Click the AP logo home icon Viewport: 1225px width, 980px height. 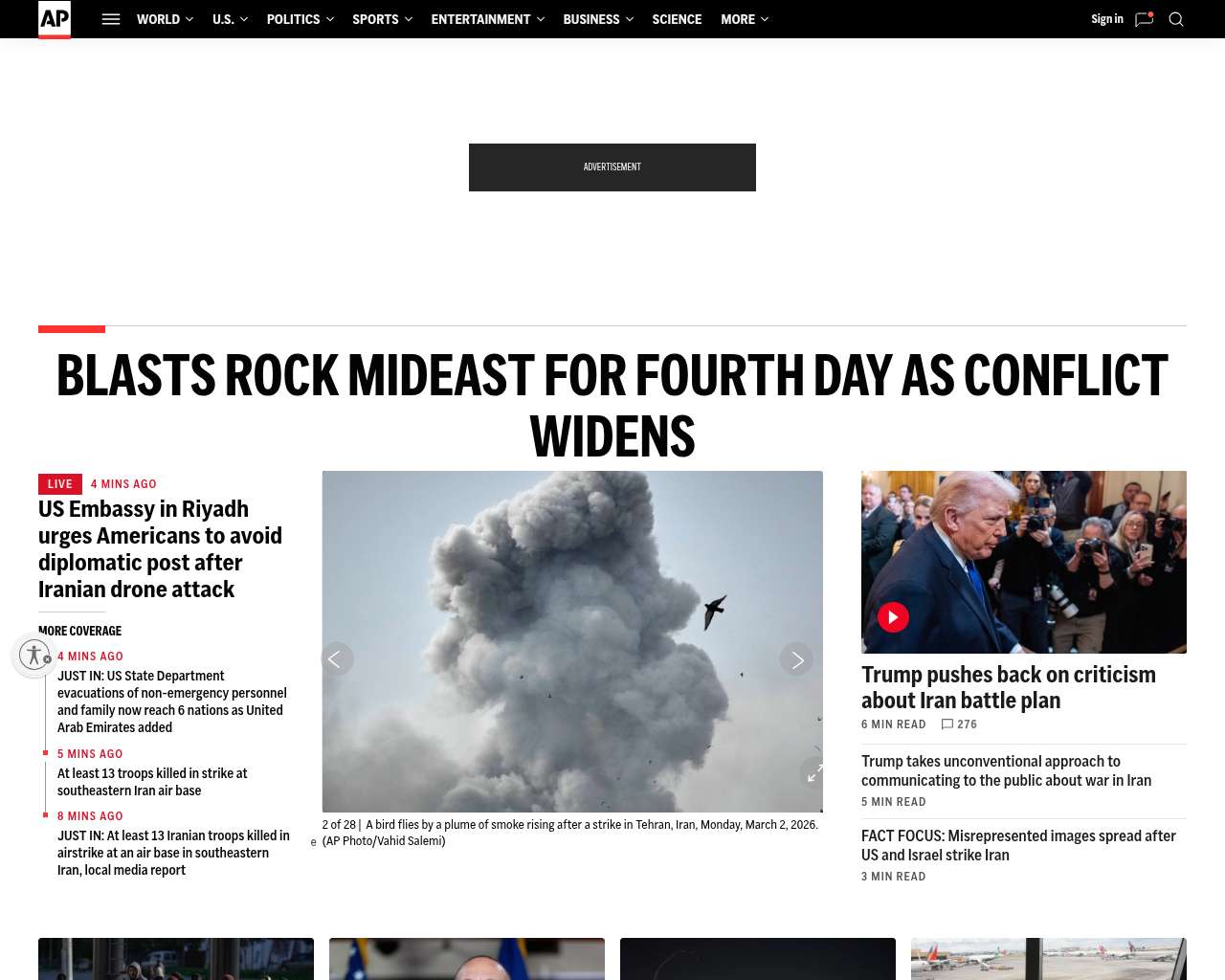point(55,19)
